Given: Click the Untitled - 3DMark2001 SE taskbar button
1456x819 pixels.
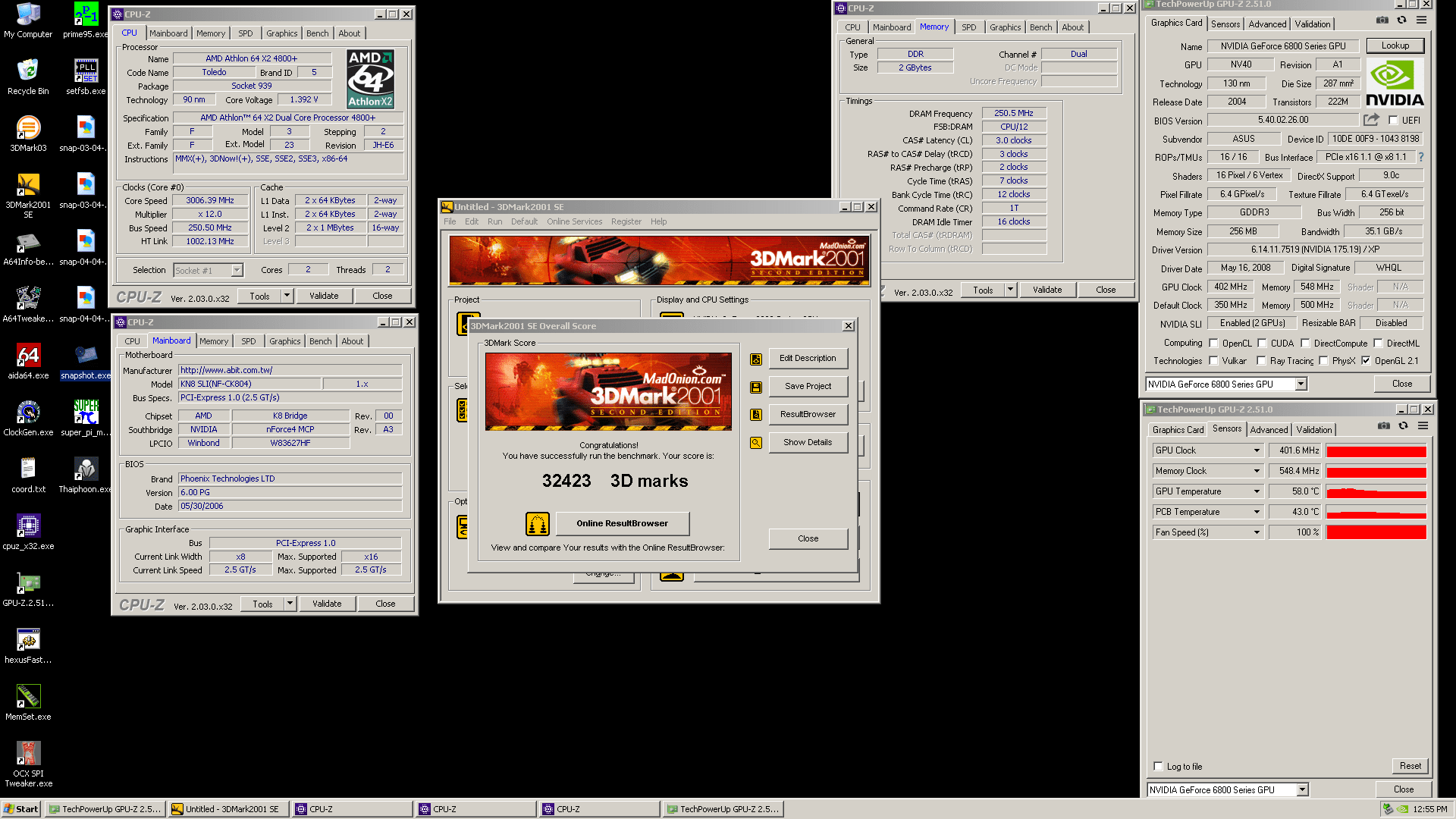Looking at the screenshot, I should click(x=228, y=809).
